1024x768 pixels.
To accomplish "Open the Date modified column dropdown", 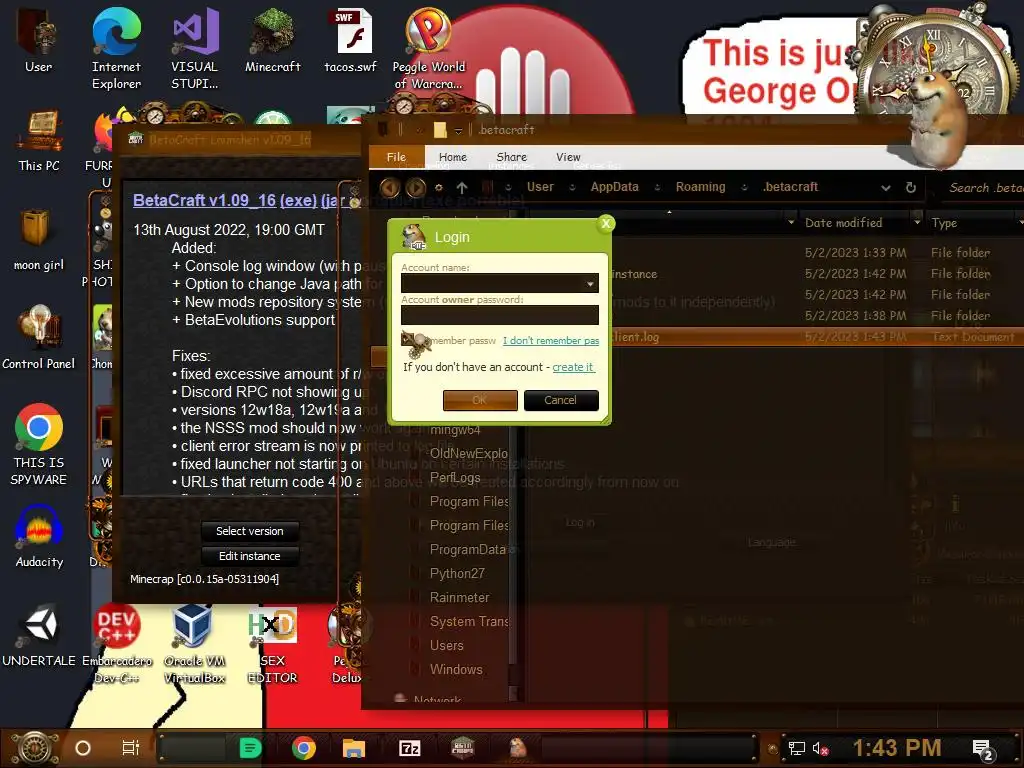I will click(x=917, y=223).
